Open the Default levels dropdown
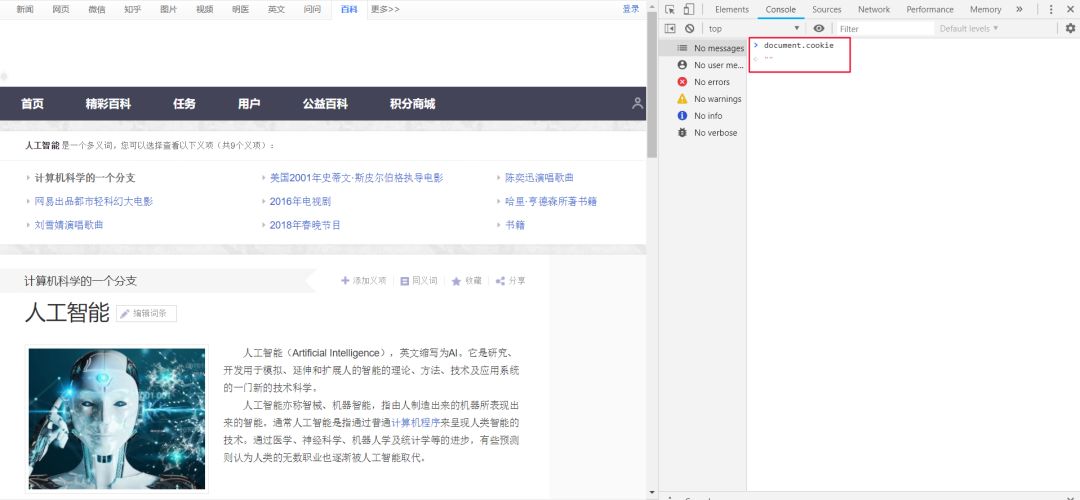Screen dimensions: 1080x500 click(x=968, y=28)
